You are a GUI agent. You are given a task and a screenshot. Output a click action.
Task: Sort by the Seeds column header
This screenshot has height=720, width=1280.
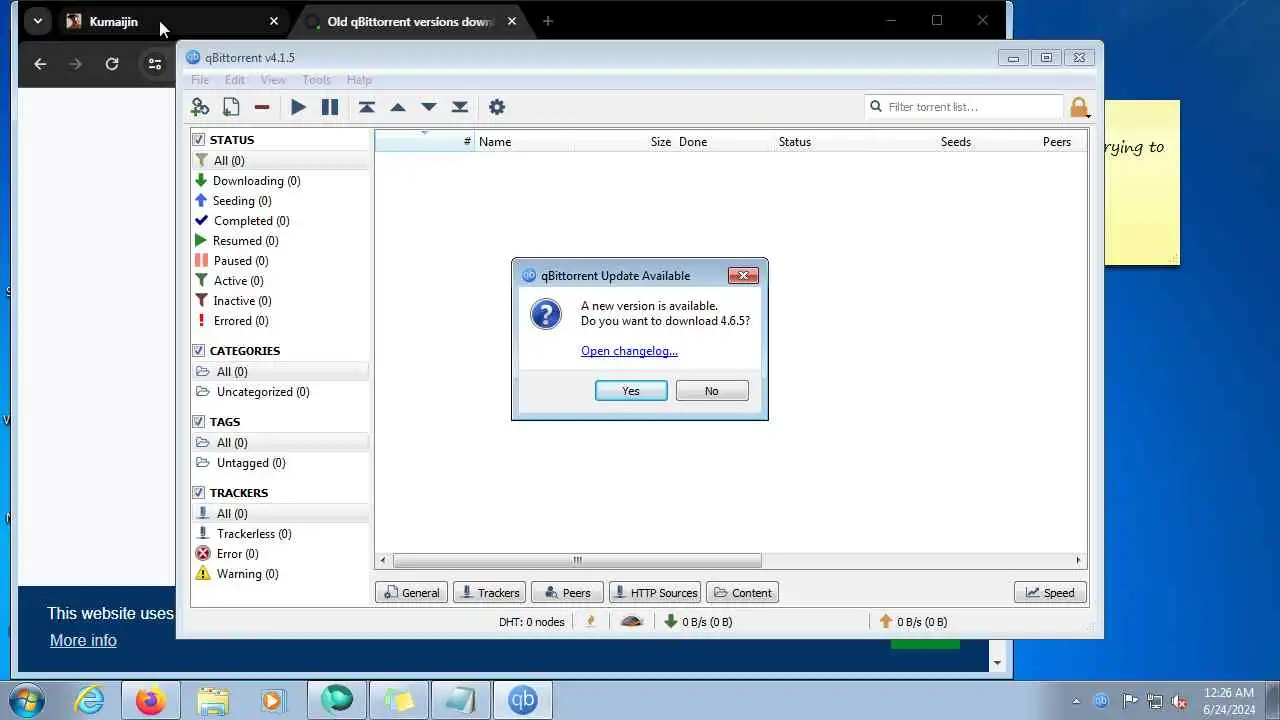[x=956, y=142]
